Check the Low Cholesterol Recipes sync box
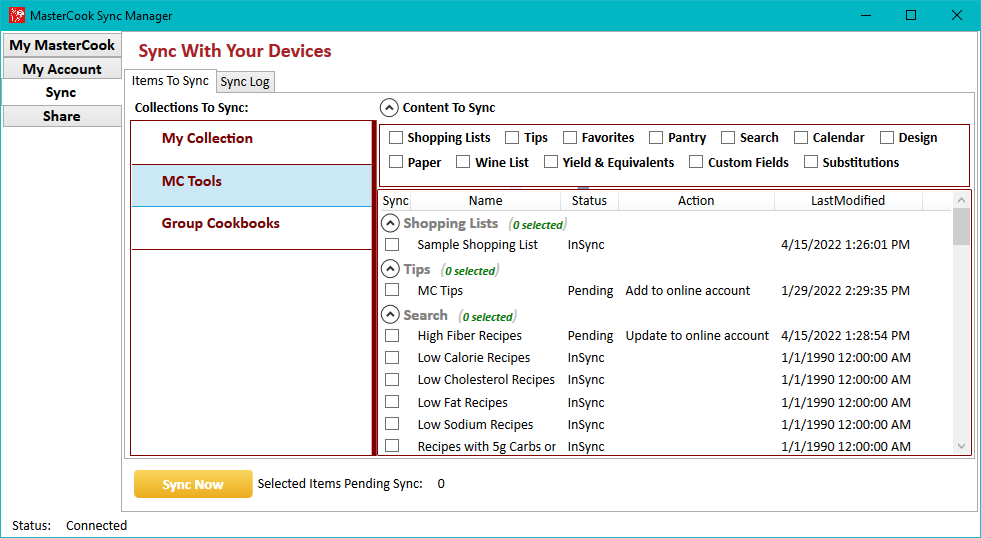 (x=392, y=379)
